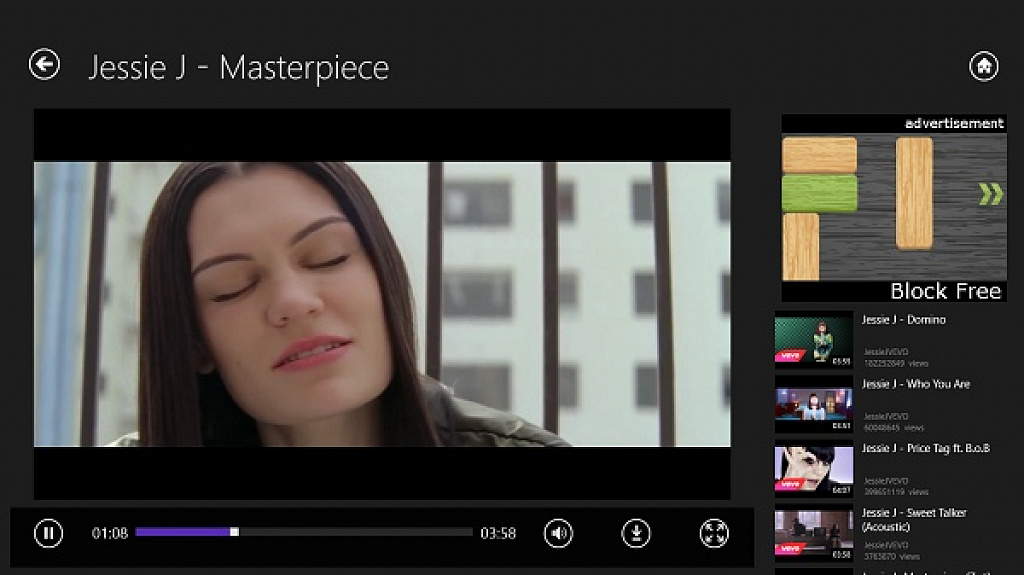The width and height of the screenshot is (1024, 575).
Task: Select the Sweet Talker (Acoustic) title
Action: [x=914, y=519]
